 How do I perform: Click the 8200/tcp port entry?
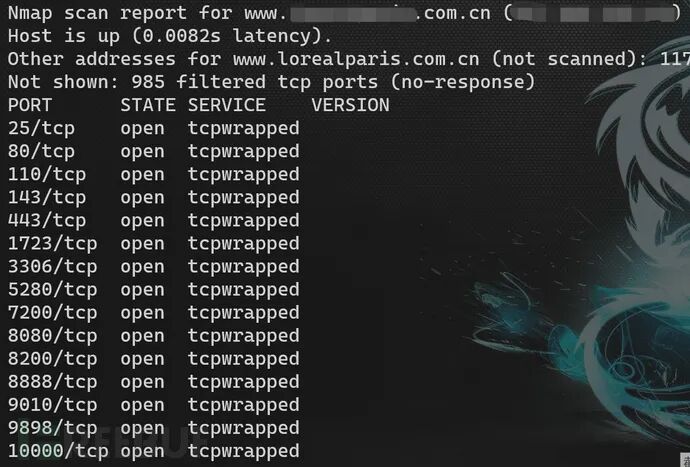(x=53, y=359)
